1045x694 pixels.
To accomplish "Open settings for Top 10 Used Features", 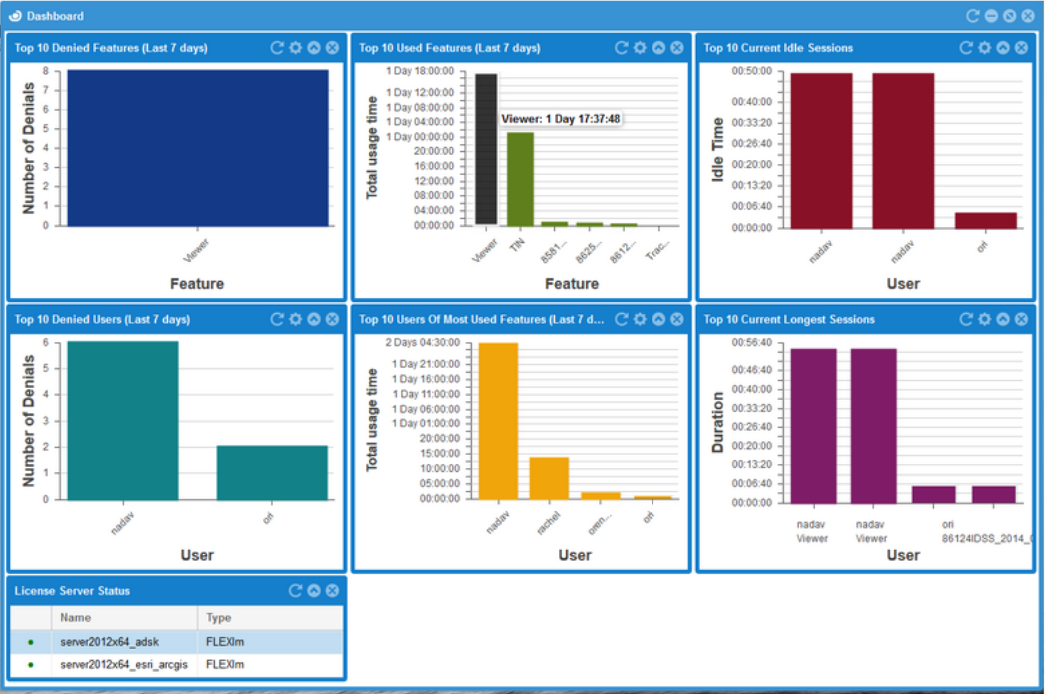I will 640,48.
